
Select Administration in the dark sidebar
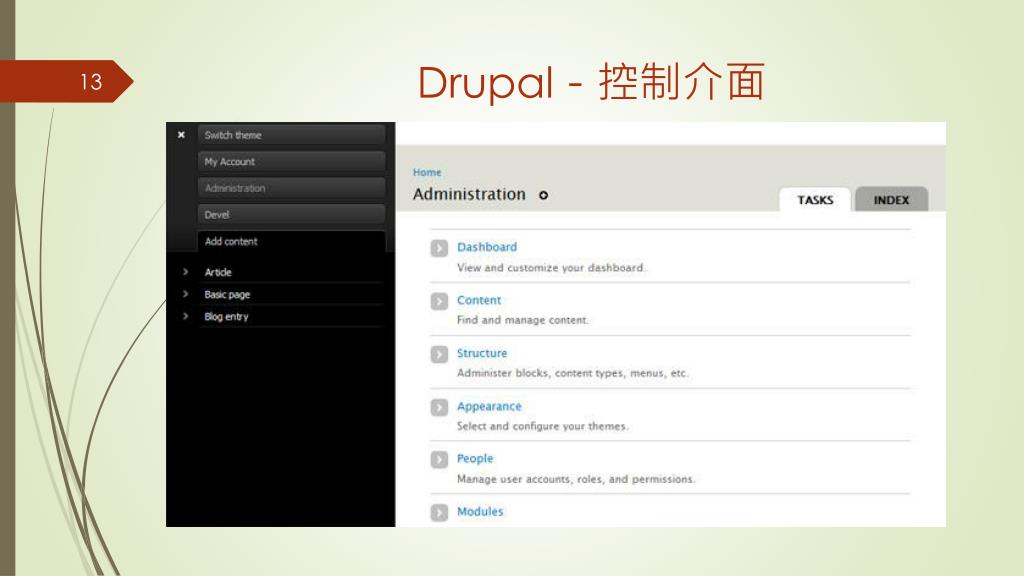tap(291, 188)
